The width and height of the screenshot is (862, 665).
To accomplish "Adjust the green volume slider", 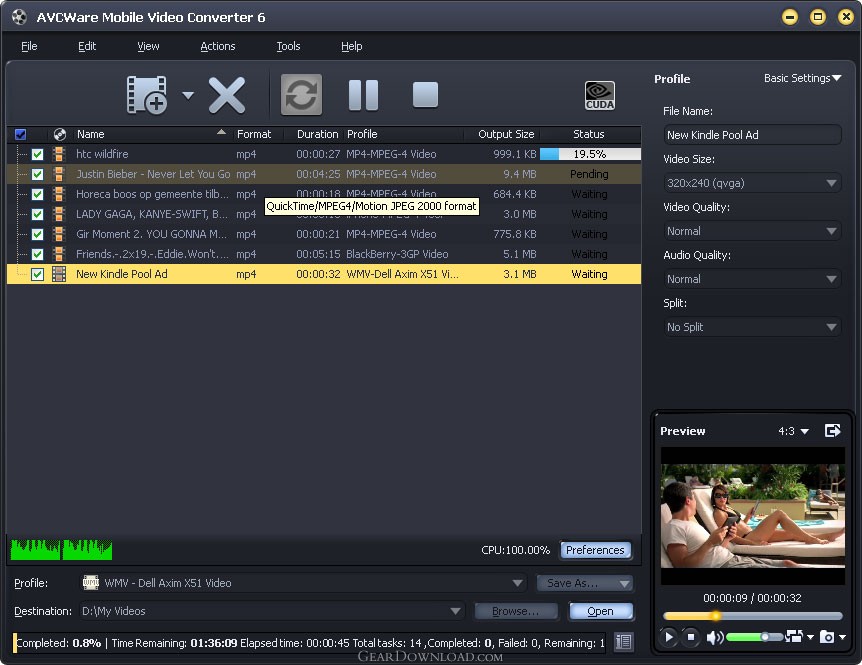I will tap(754, 637).
